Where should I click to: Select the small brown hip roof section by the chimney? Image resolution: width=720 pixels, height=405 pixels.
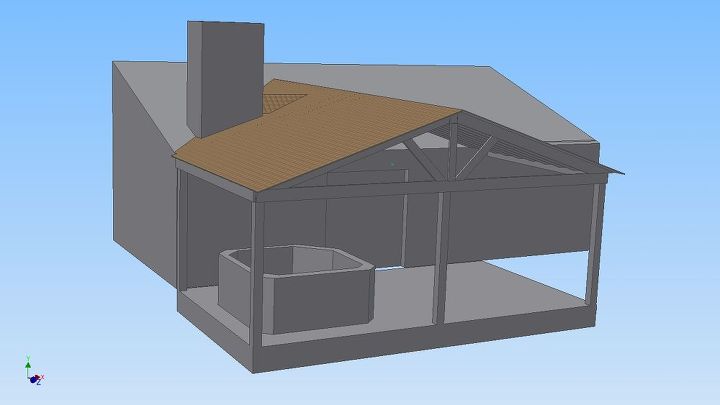[283, 98]
